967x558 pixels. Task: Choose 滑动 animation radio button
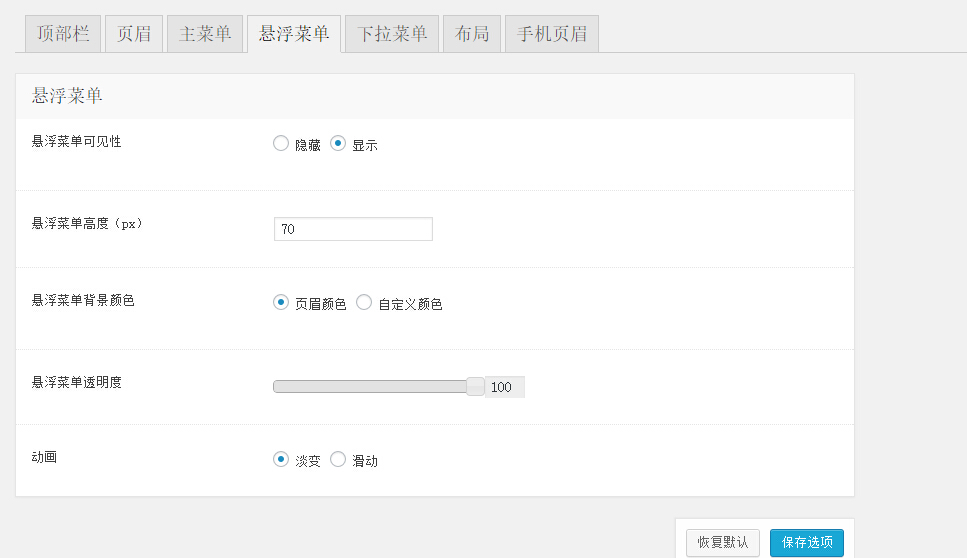(338, 460)
